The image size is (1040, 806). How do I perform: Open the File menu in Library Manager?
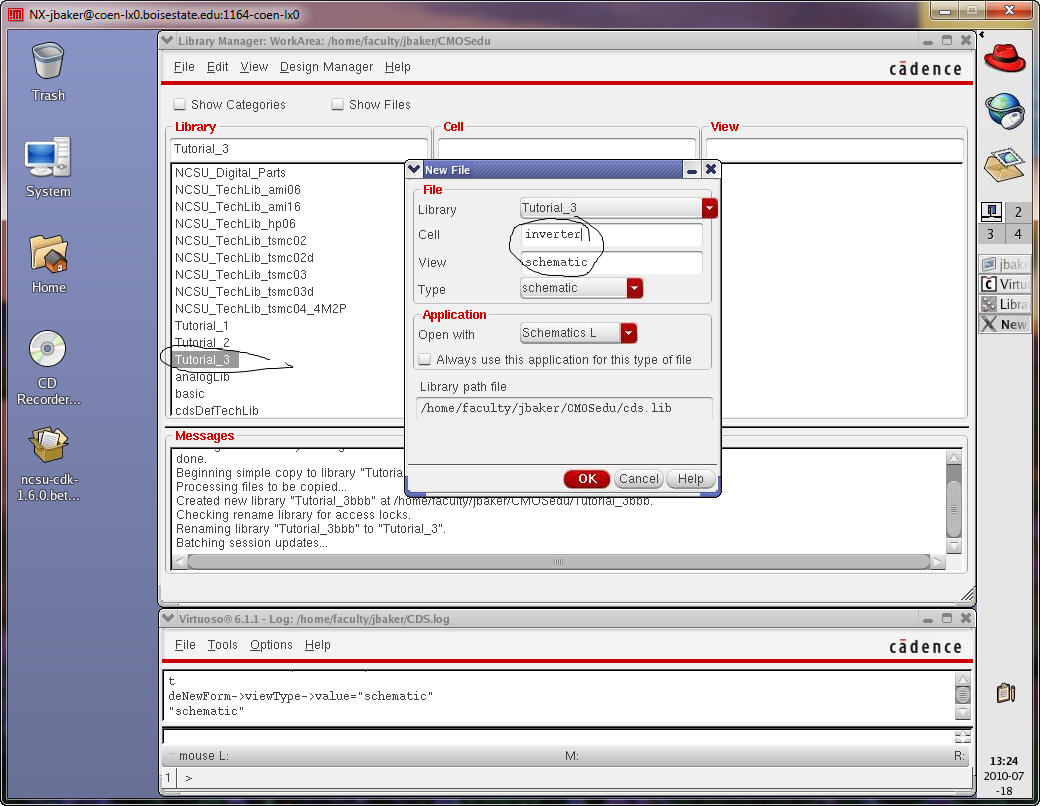coord(184,67)
